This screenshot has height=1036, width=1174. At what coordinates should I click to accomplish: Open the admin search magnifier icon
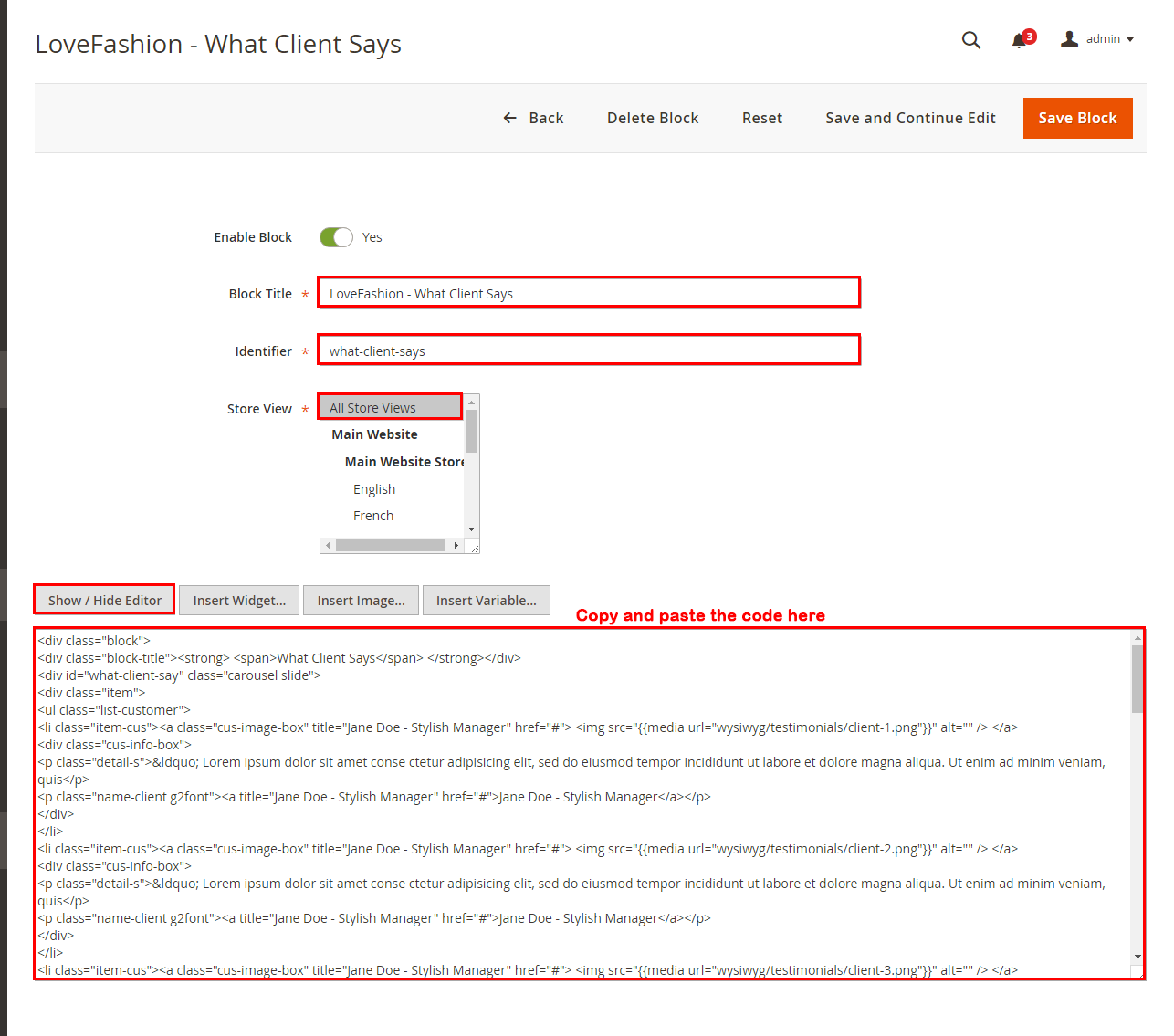(x=971, y=40)
